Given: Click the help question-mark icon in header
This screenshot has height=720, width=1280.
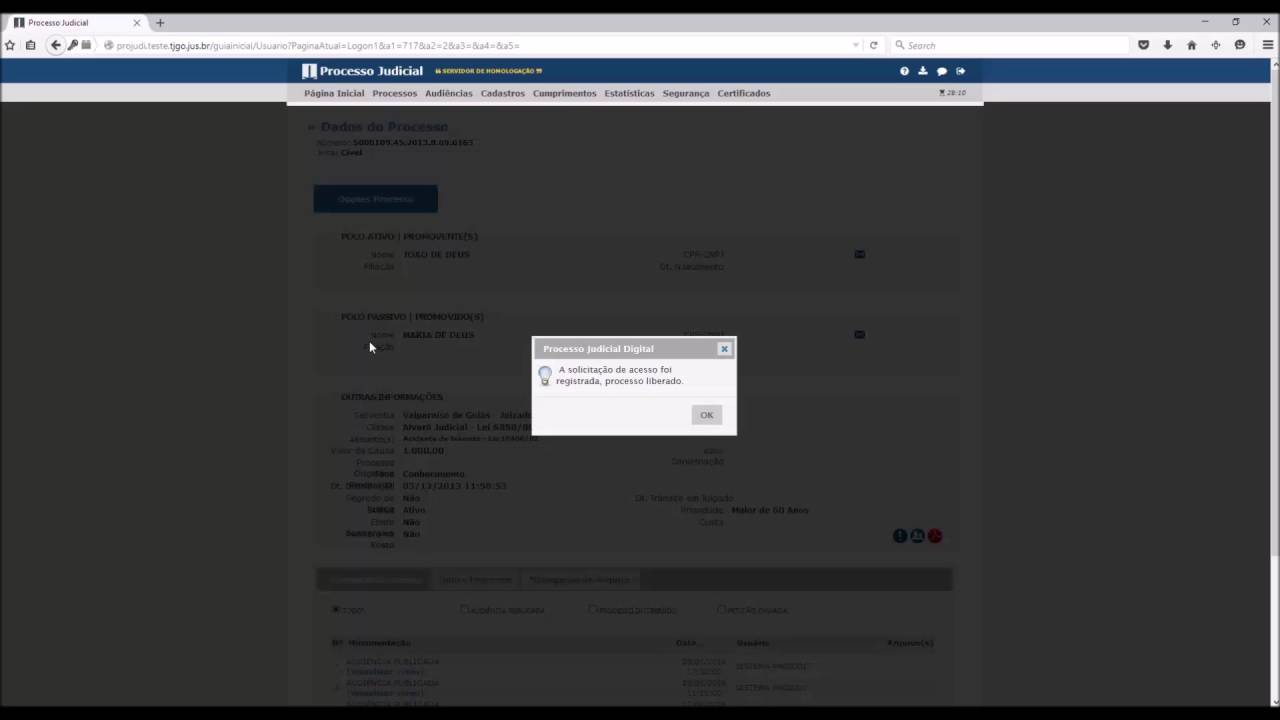Looking at the screenshot, I should point(904,71).
